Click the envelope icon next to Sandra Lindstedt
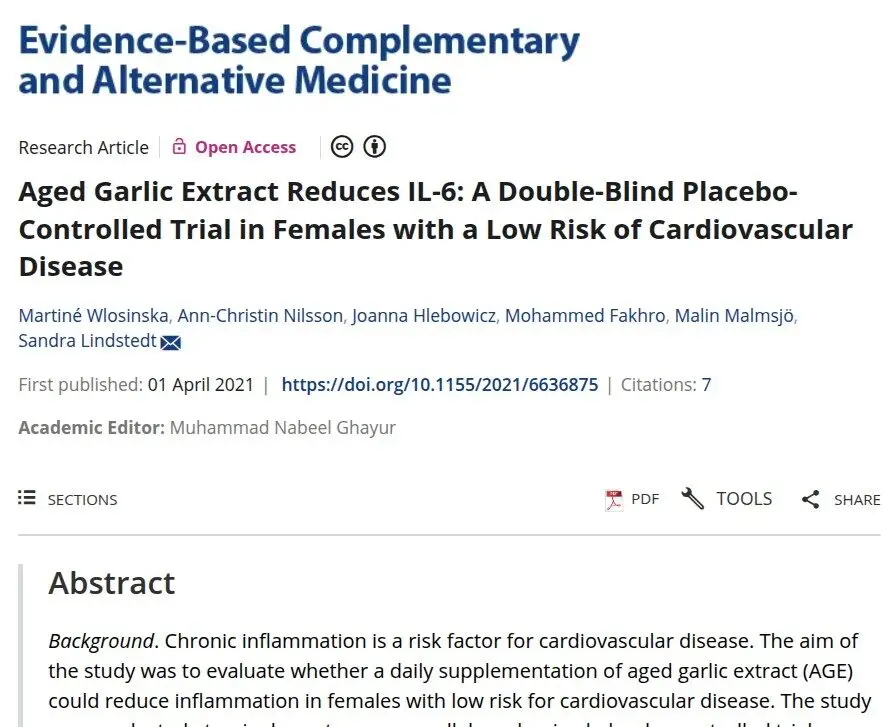 (171, 342)
